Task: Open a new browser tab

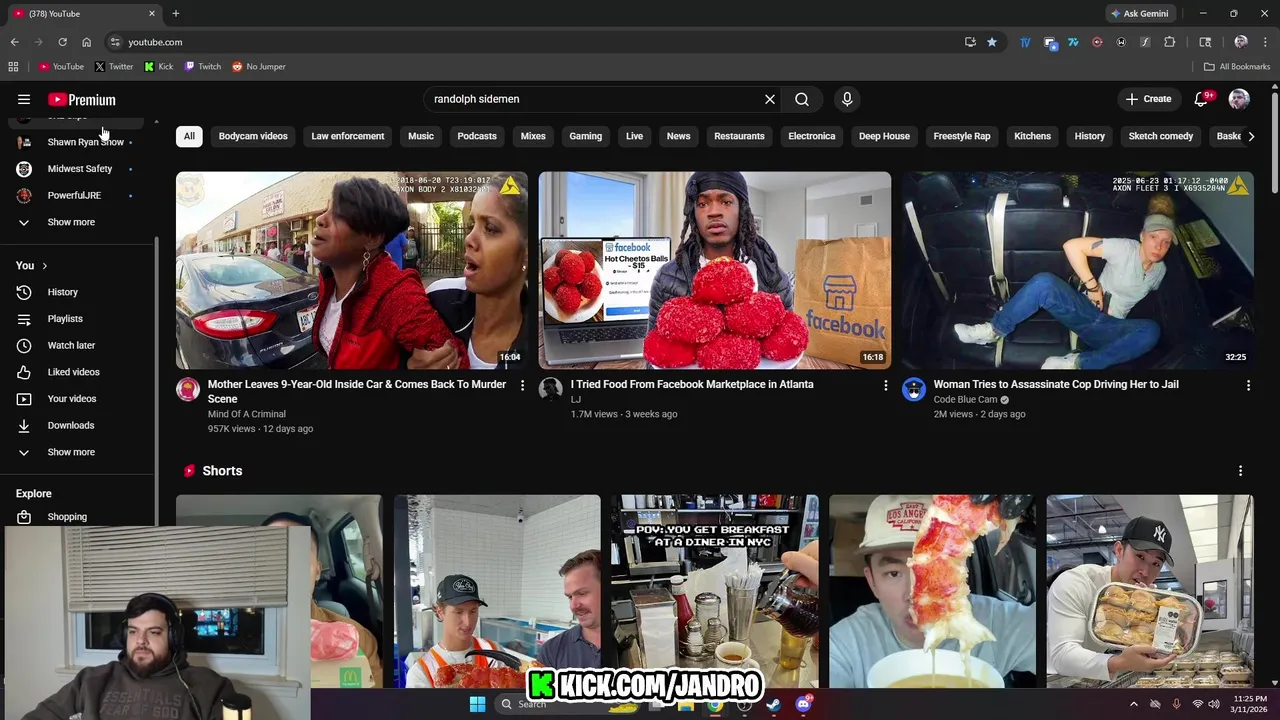Action: click(x=176, y=14)
